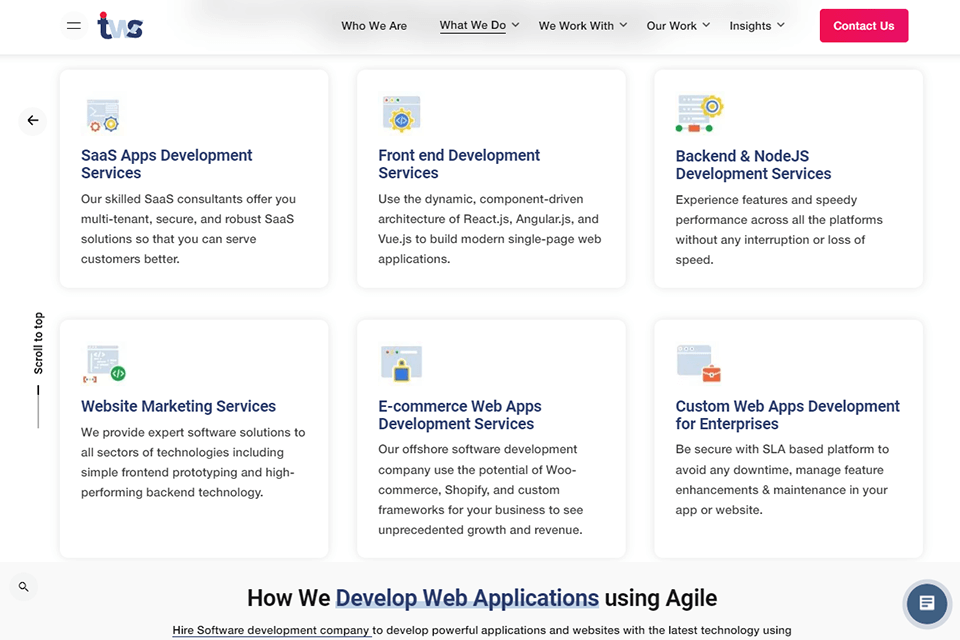Open the Insights menu

pyautogui.click(x=750, y=26)
